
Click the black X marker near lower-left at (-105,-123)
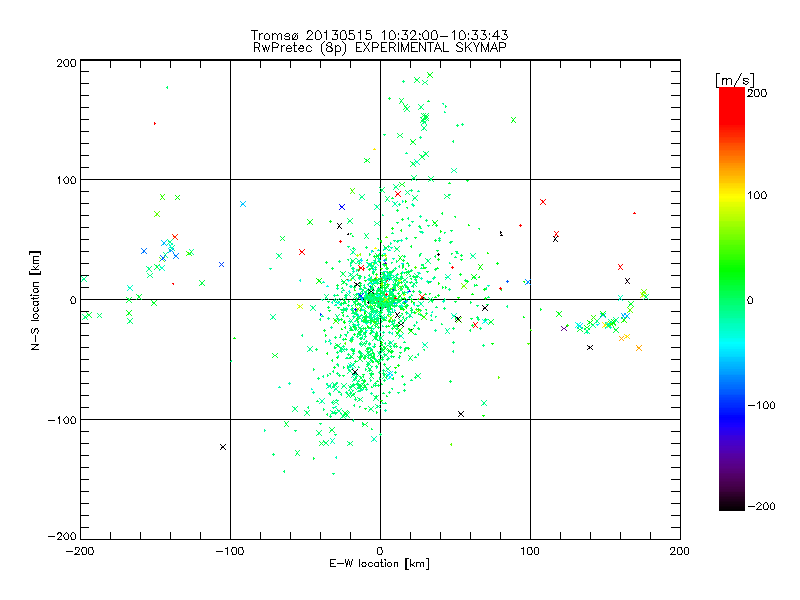223,447
